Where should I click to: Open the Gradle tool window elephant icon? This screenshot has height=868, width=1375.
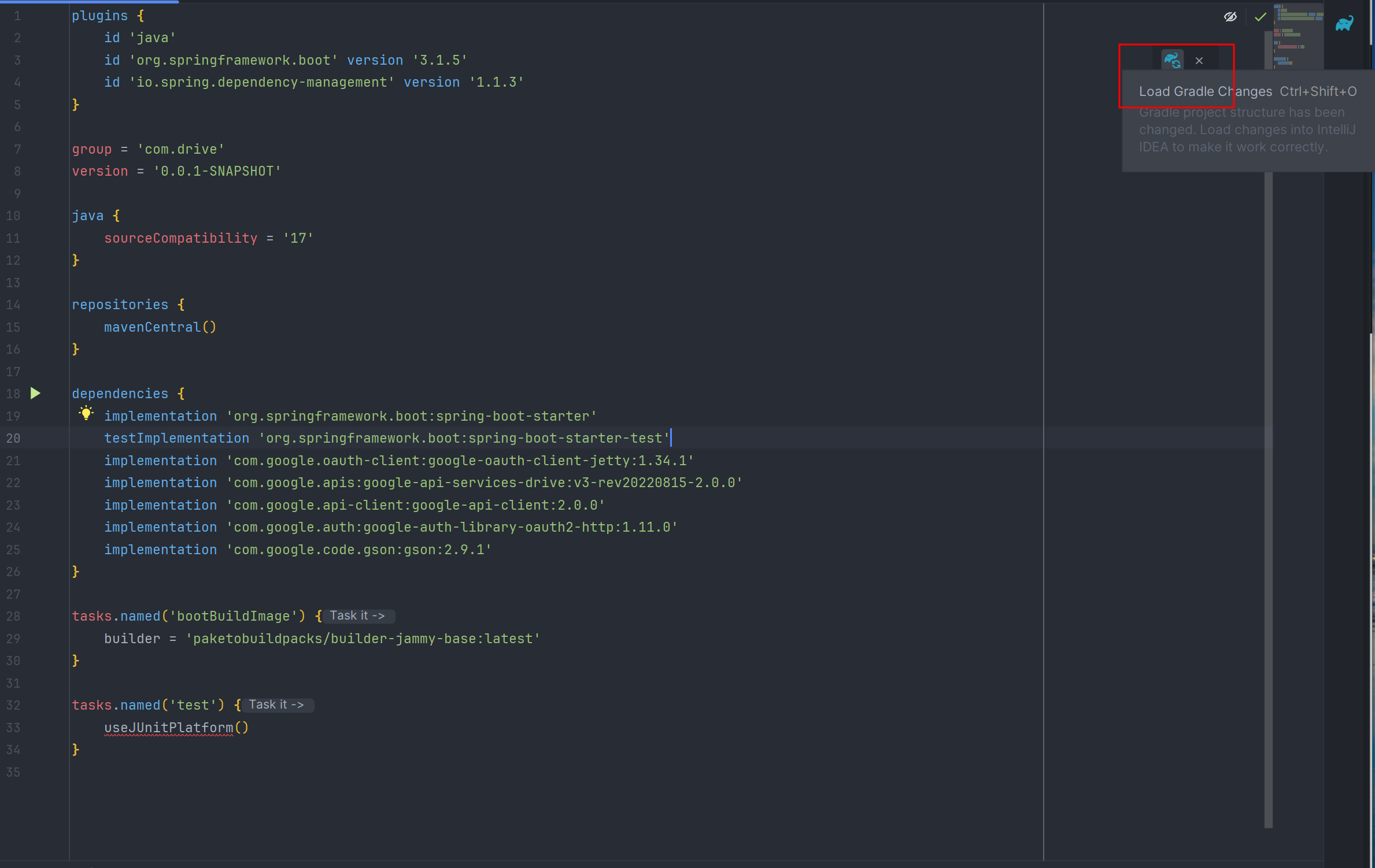[x=1344, y=24]
